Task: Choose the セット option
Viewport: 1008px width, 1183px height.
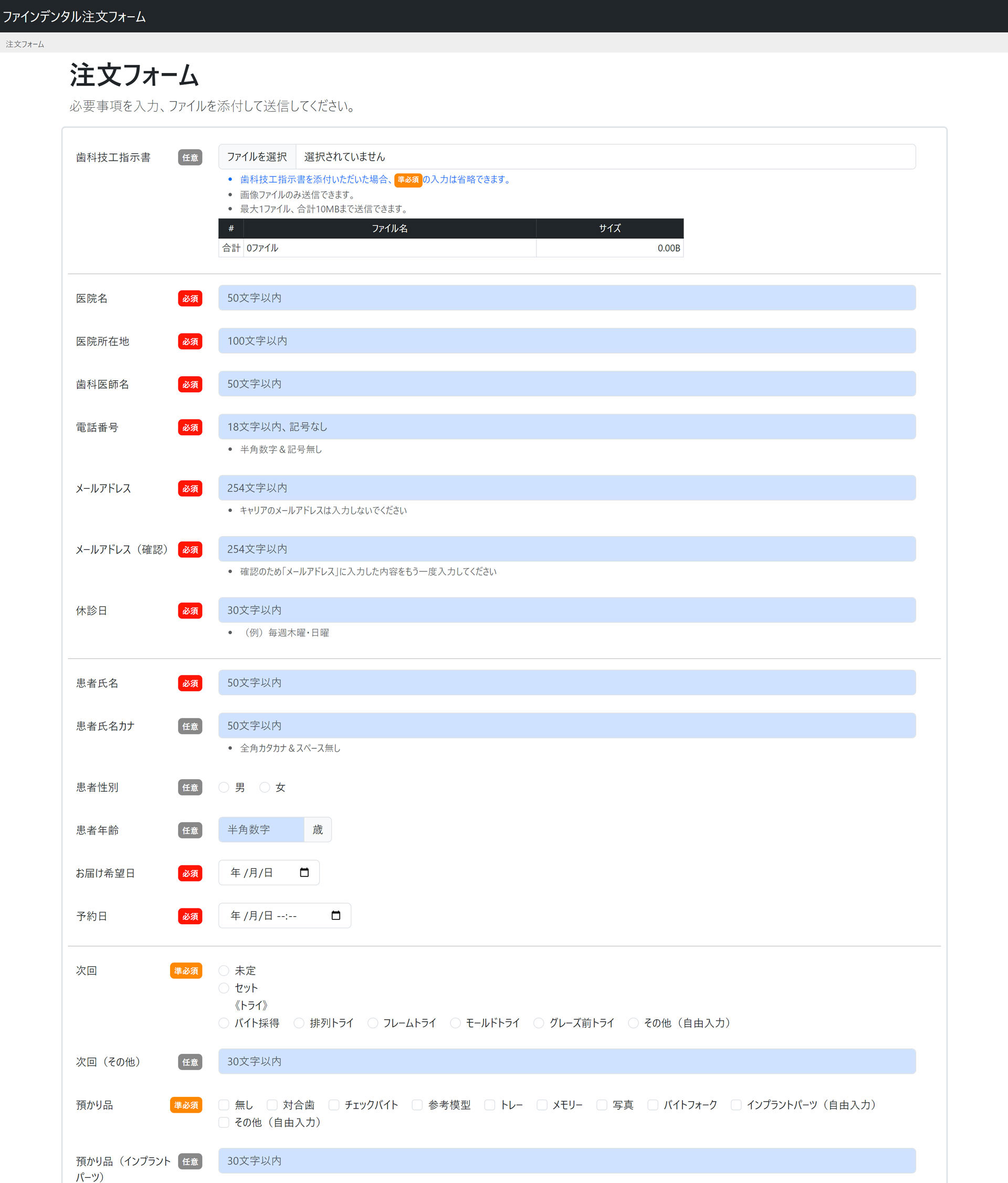Action: click(x=224, y=988)
